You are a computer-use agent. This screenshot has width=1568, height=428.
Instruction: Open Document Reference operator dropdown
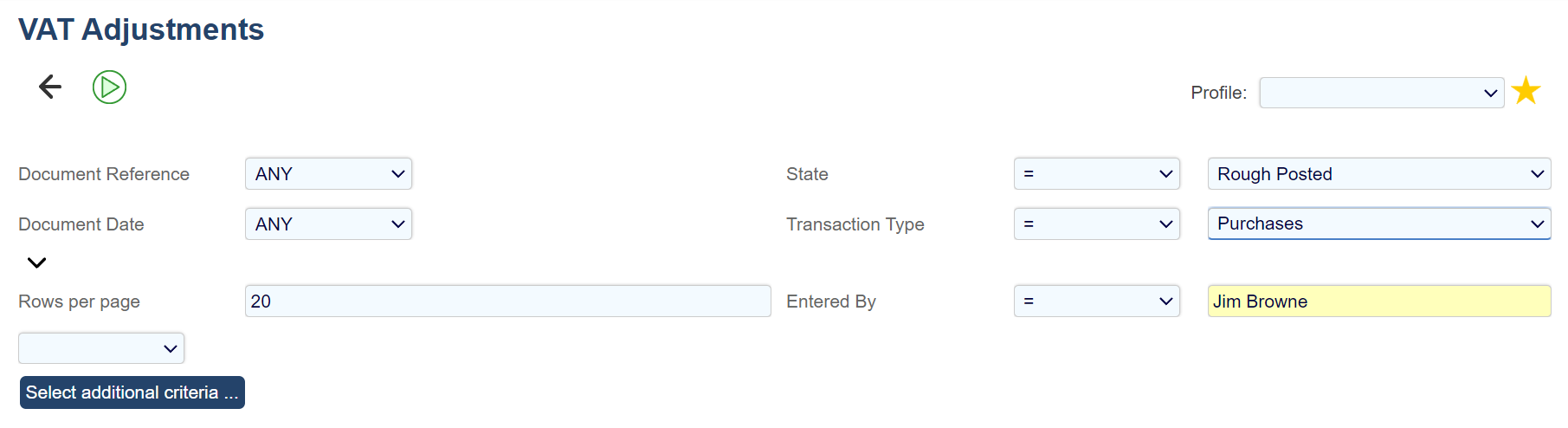click(328, 174)
